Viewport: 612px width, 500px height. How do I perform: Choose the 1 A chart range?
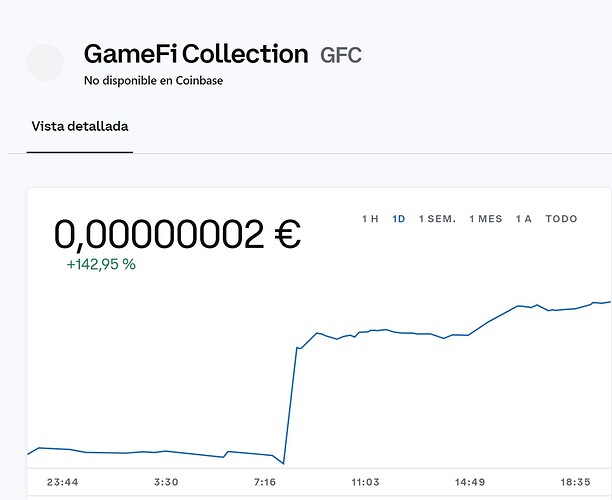click(523, 219)
